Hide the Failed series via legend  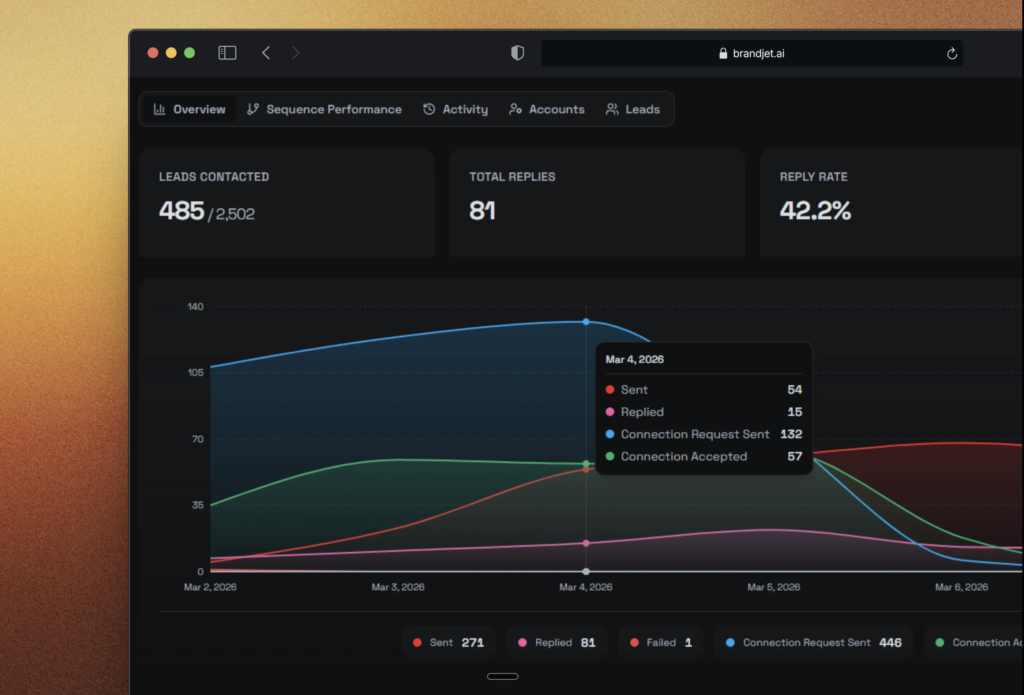660,642
